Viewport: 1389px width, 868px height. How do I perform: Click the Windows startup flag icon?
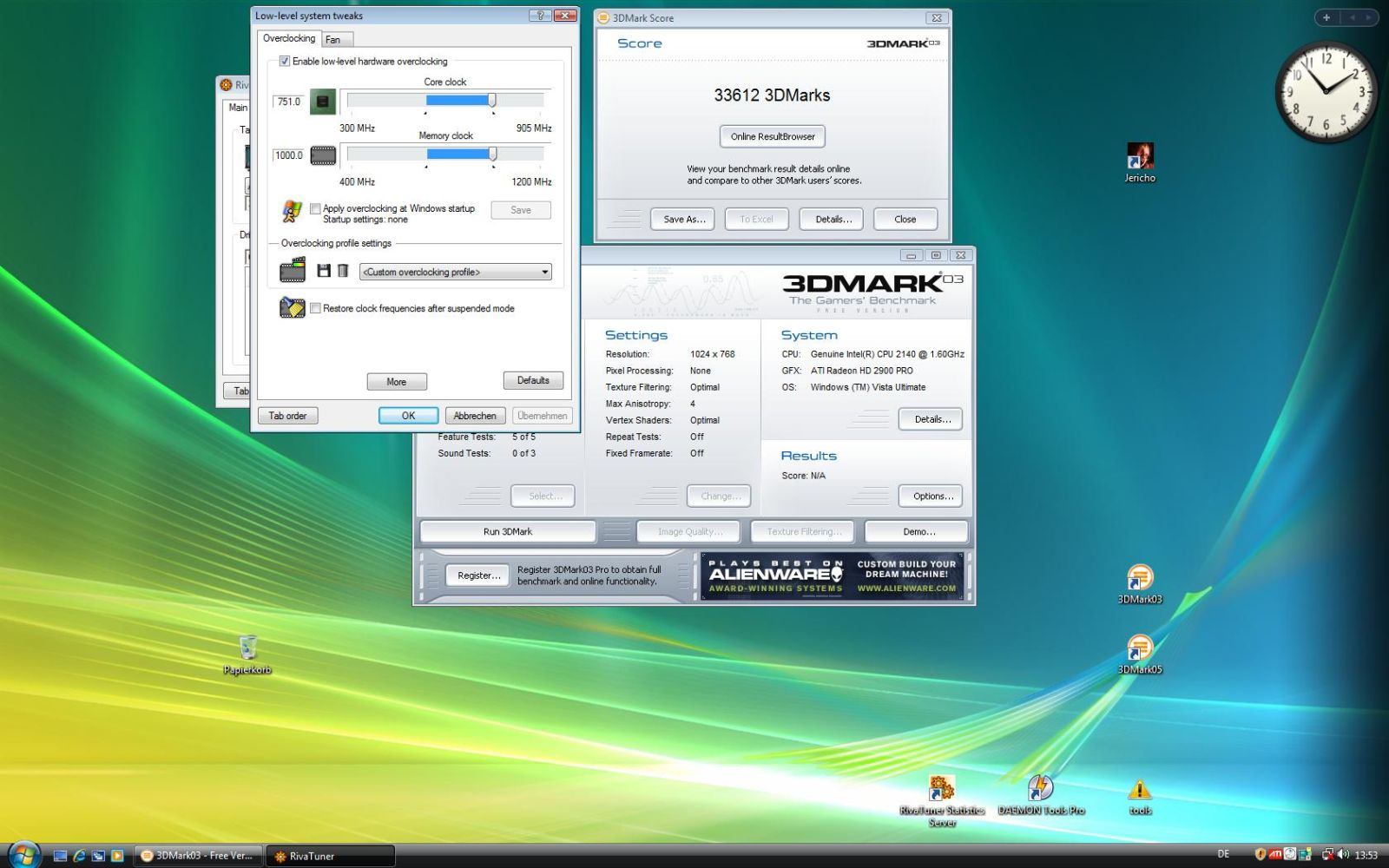[292, 211]
